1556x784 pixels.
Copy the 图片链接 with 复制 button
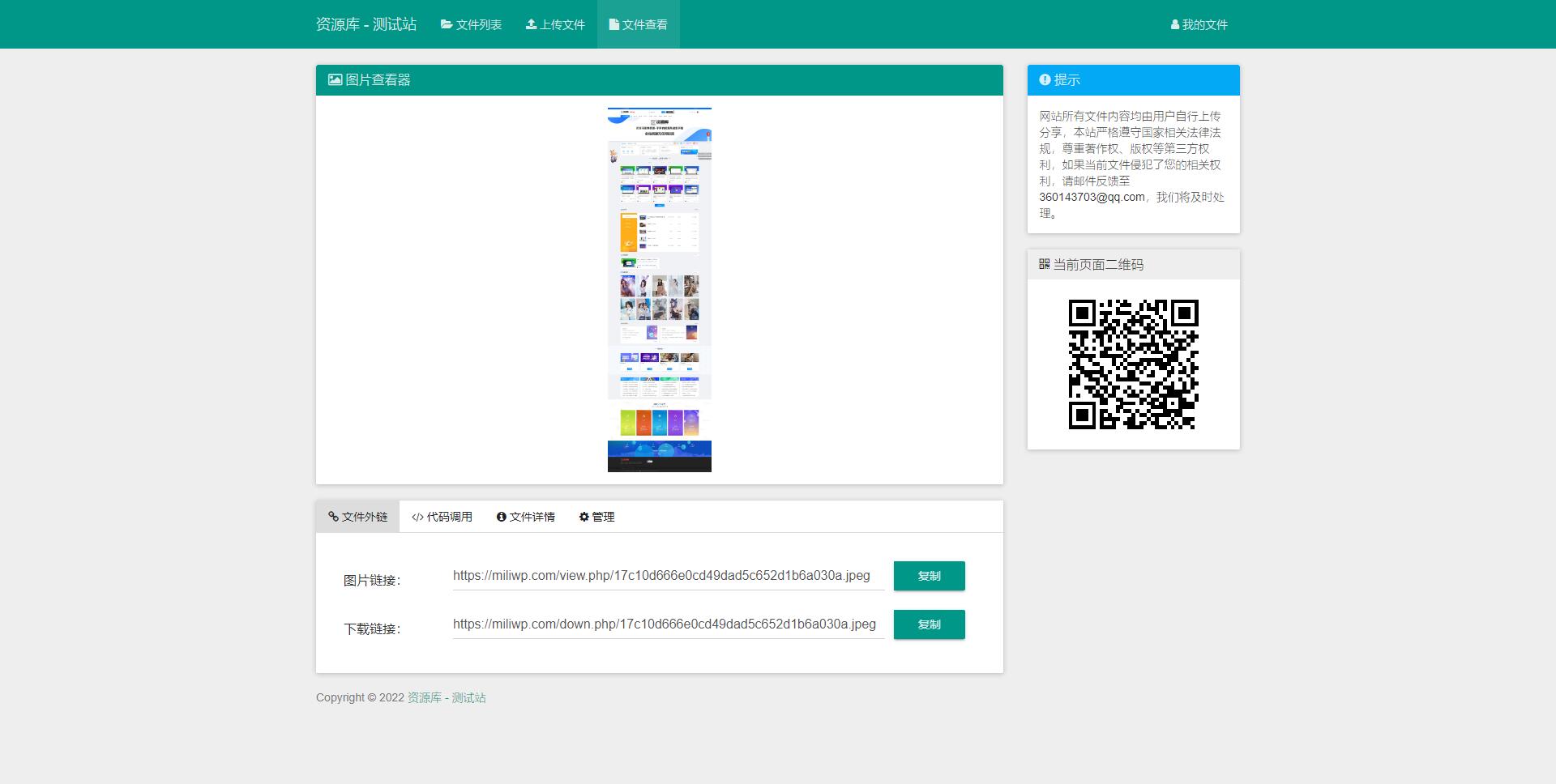point(929,576)
